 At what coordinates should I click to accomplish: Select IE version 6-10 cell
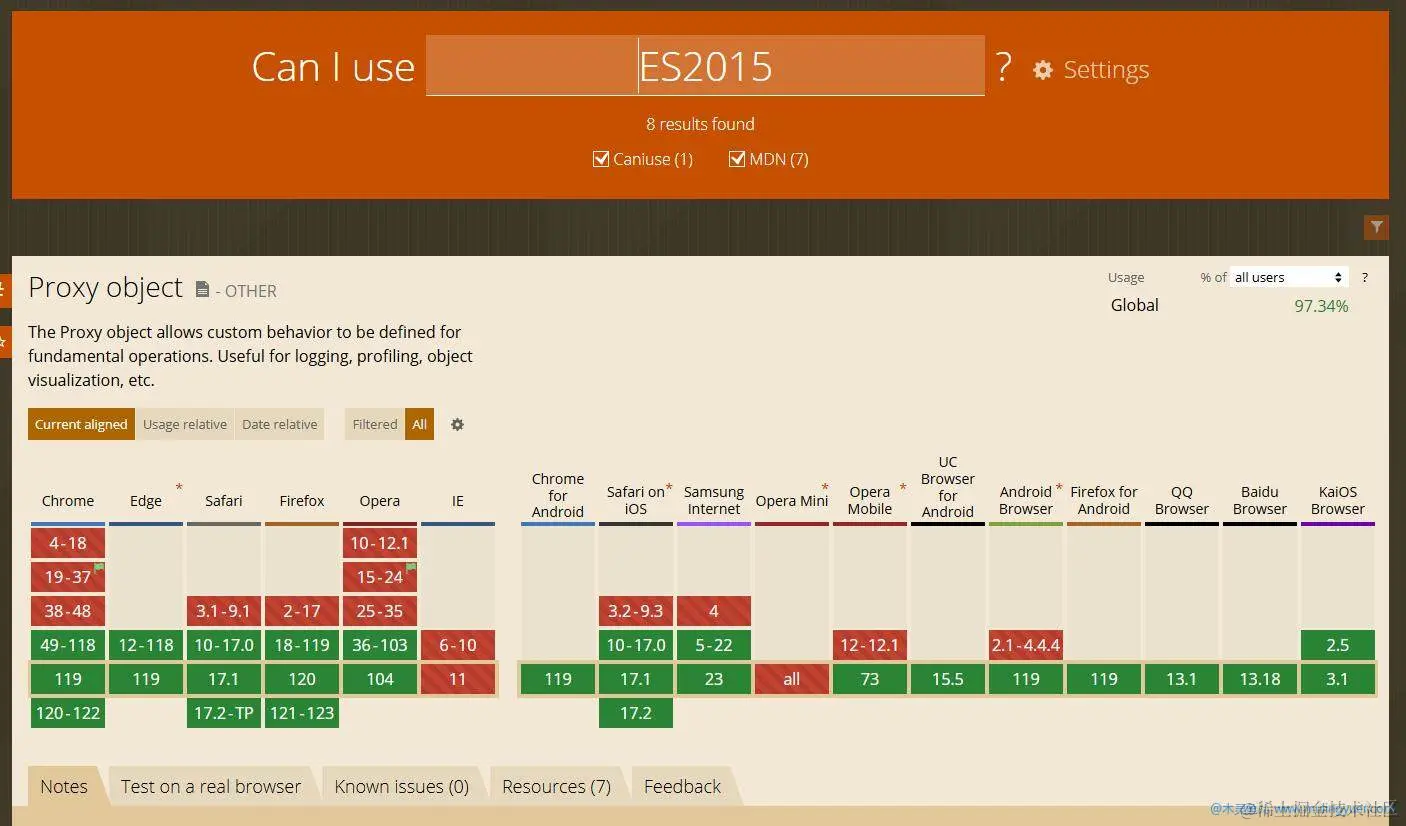click(x=458, y=645)
